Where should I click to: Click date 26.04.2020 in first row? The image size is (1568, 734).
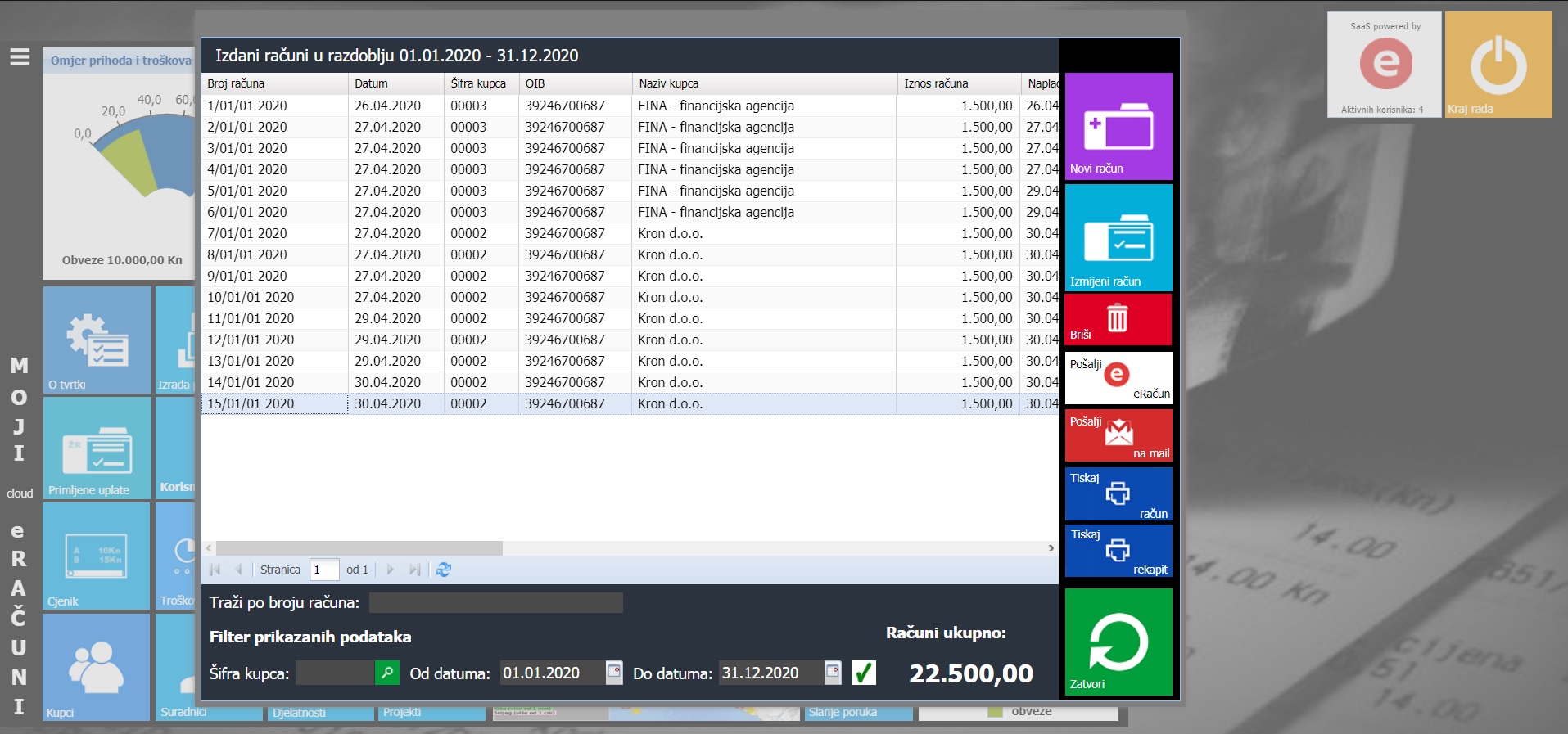click(x=387, y=106)
